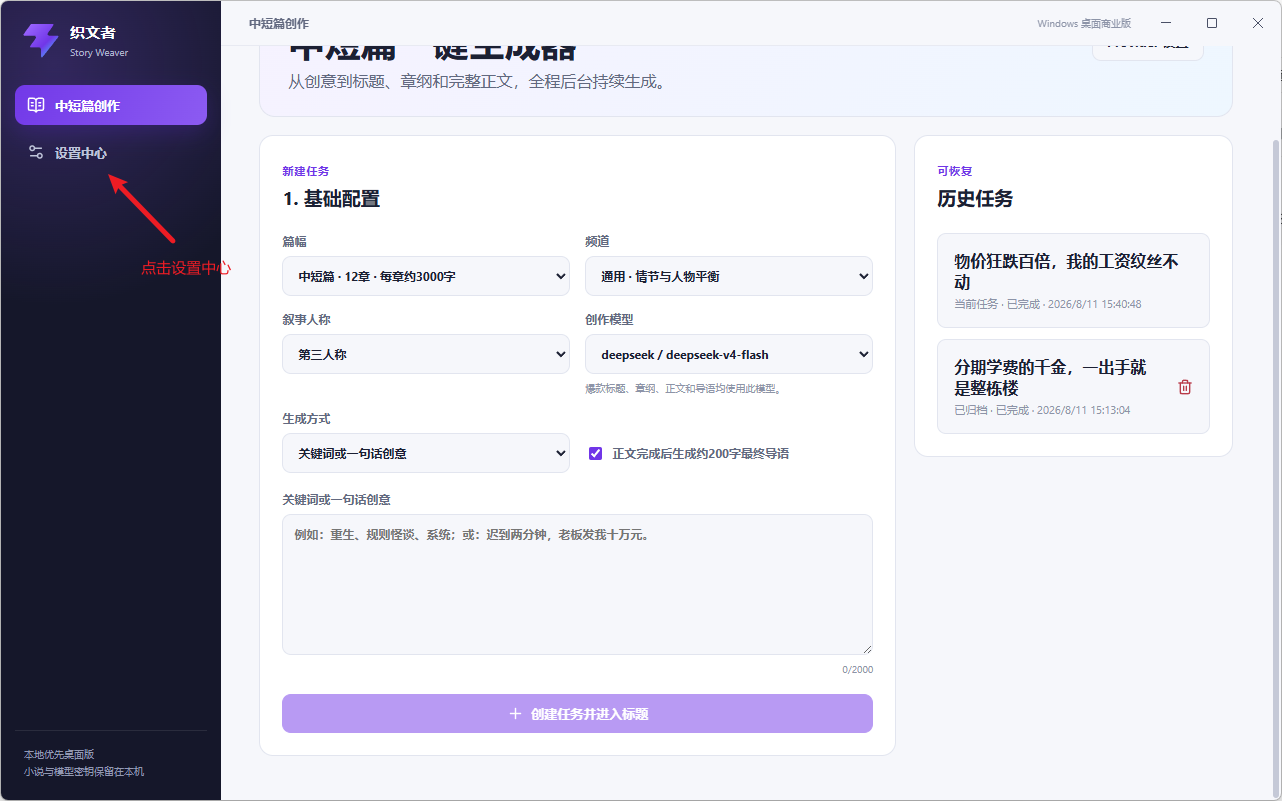Viewport: 1282px width, 801px height.
Task: Close the 织文者 window
Action: click(1258, 23)
